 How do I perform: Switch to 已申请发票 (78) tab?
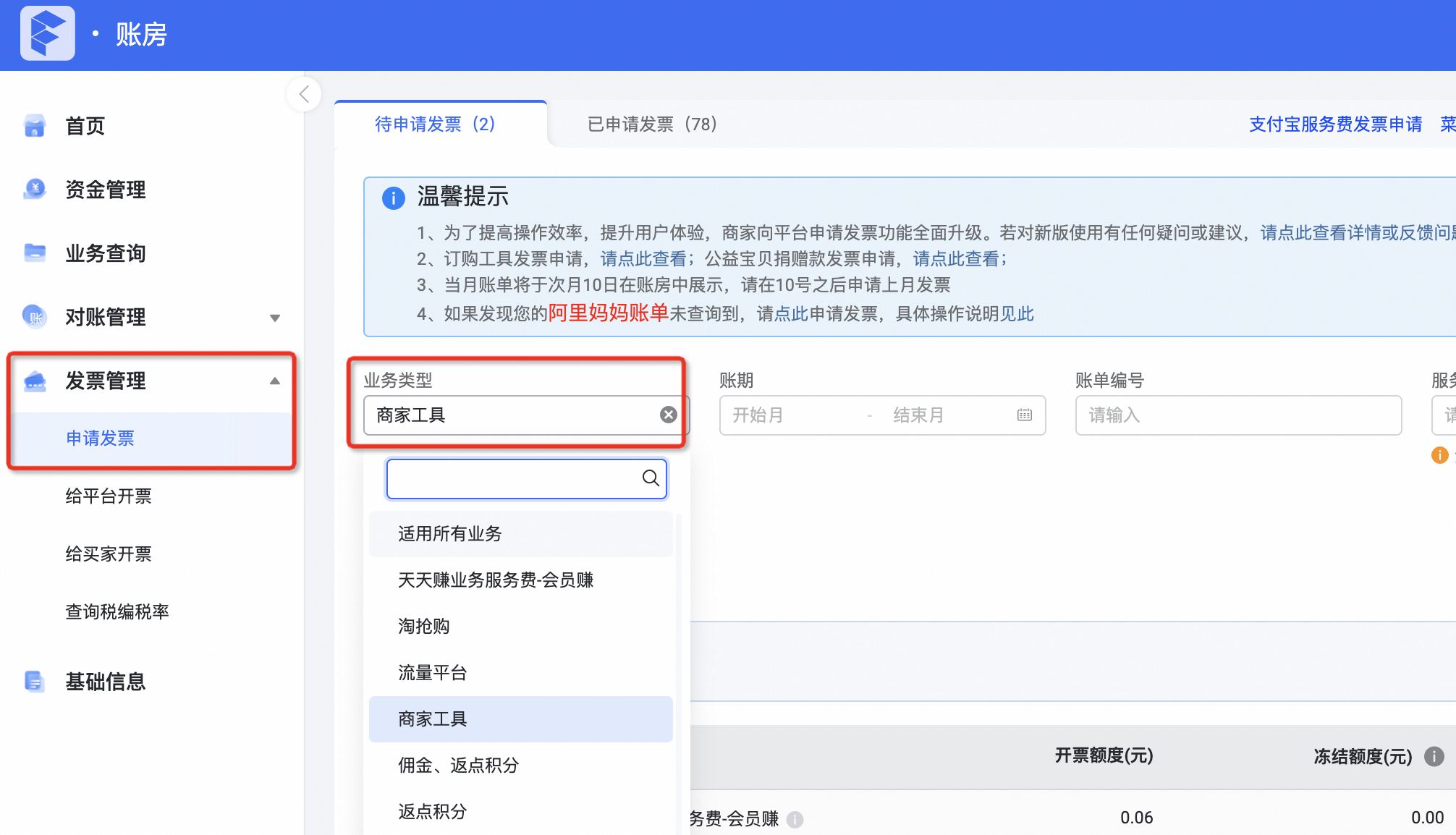pos(653,124)
